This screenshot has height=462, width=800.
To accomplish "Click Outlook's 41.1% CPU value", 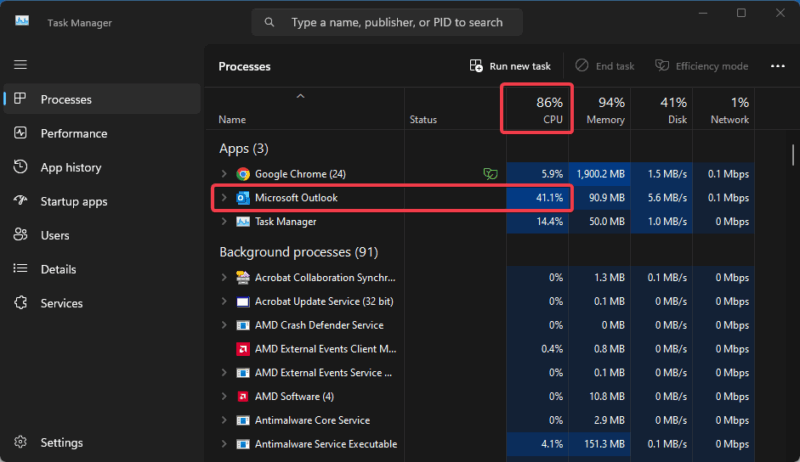I will pos(537,198).
